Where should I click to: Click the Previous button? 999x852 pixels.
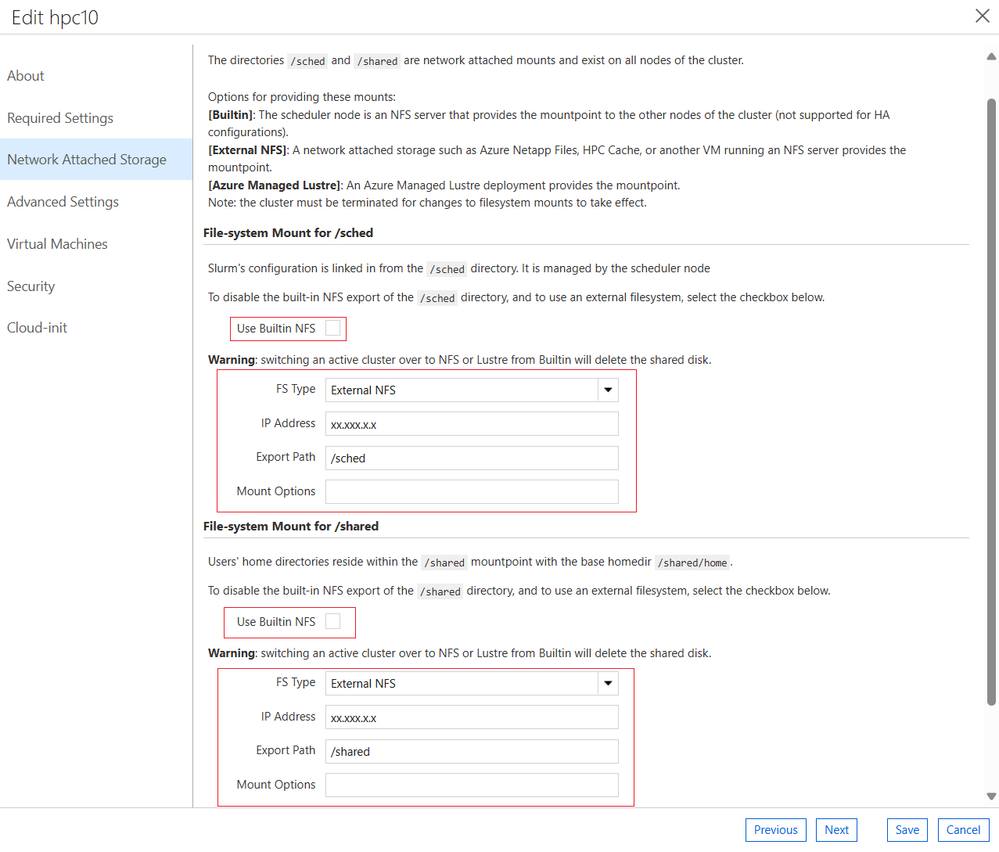775,830
